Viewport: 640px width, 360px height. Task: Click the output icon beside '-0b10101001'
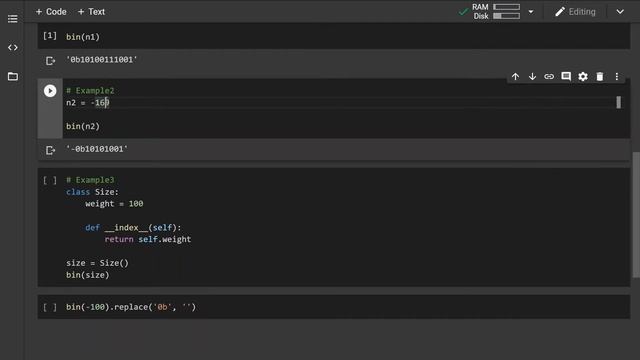(x=50, y=150)
